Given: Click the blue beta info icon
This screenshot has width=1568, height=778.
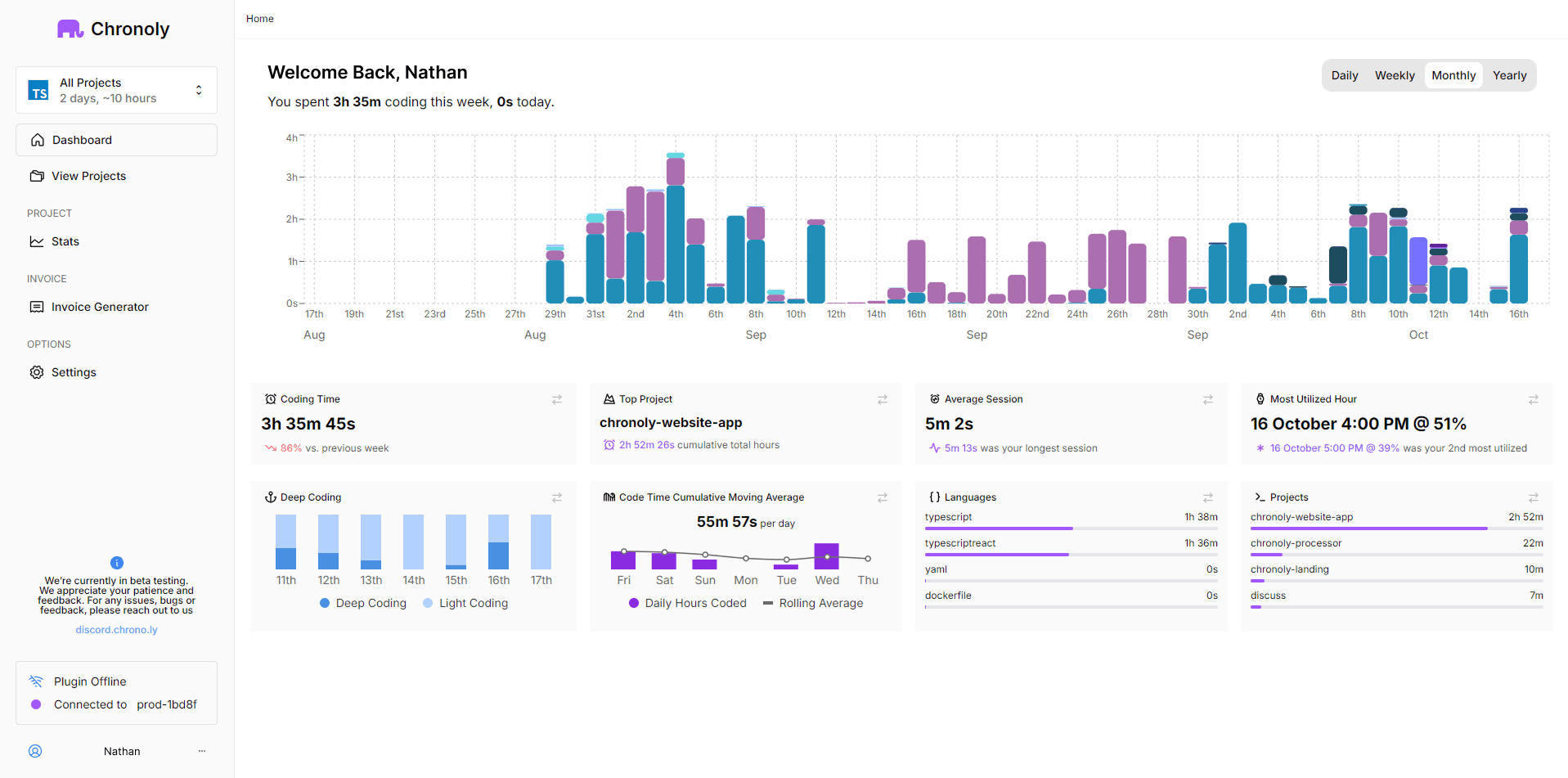Looking at the screenshot, I should (x=117, y=563).
